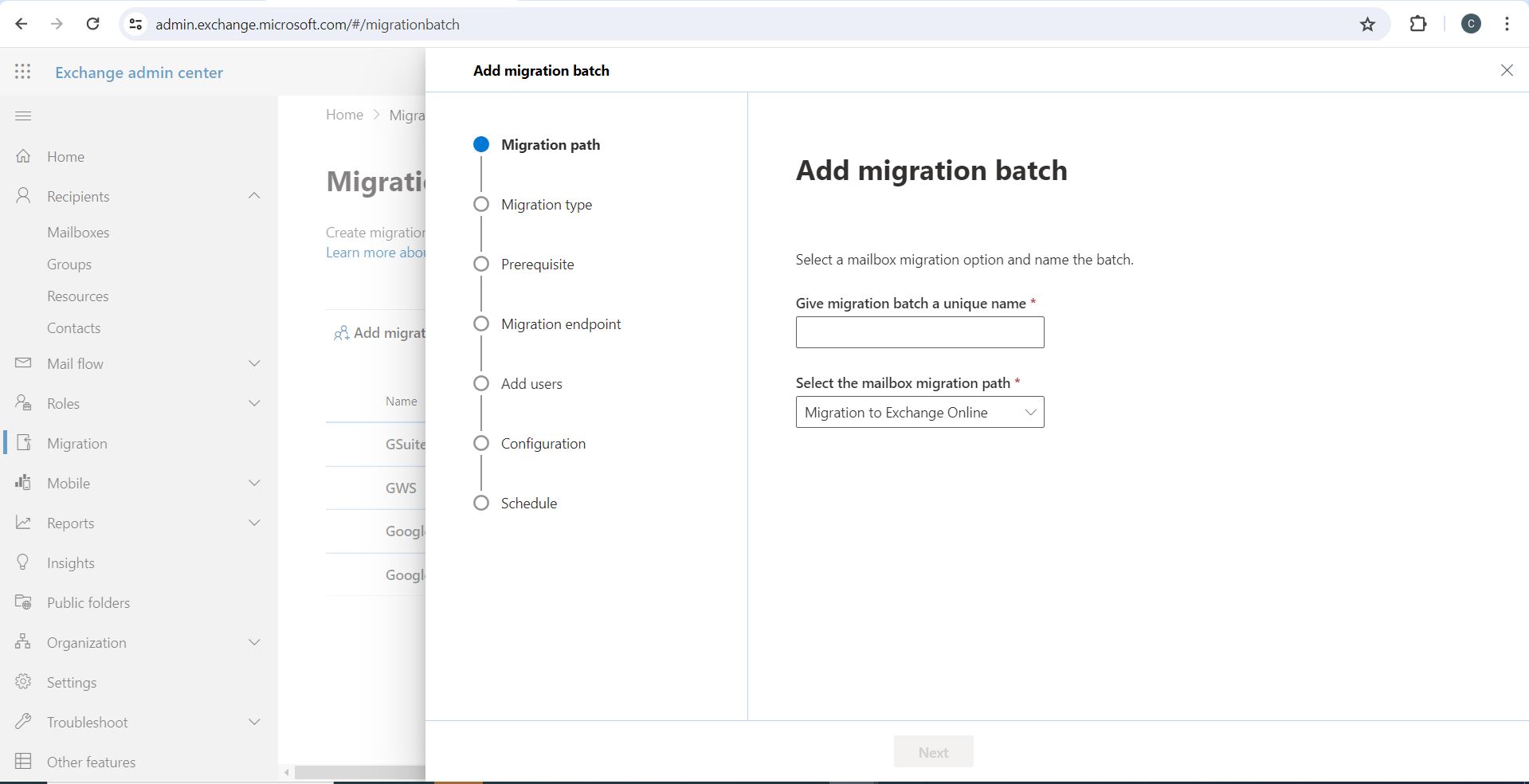Screen dimensions: 1529x784
Task: Open Mailboxes under Recipients
Action: [78, 233]
